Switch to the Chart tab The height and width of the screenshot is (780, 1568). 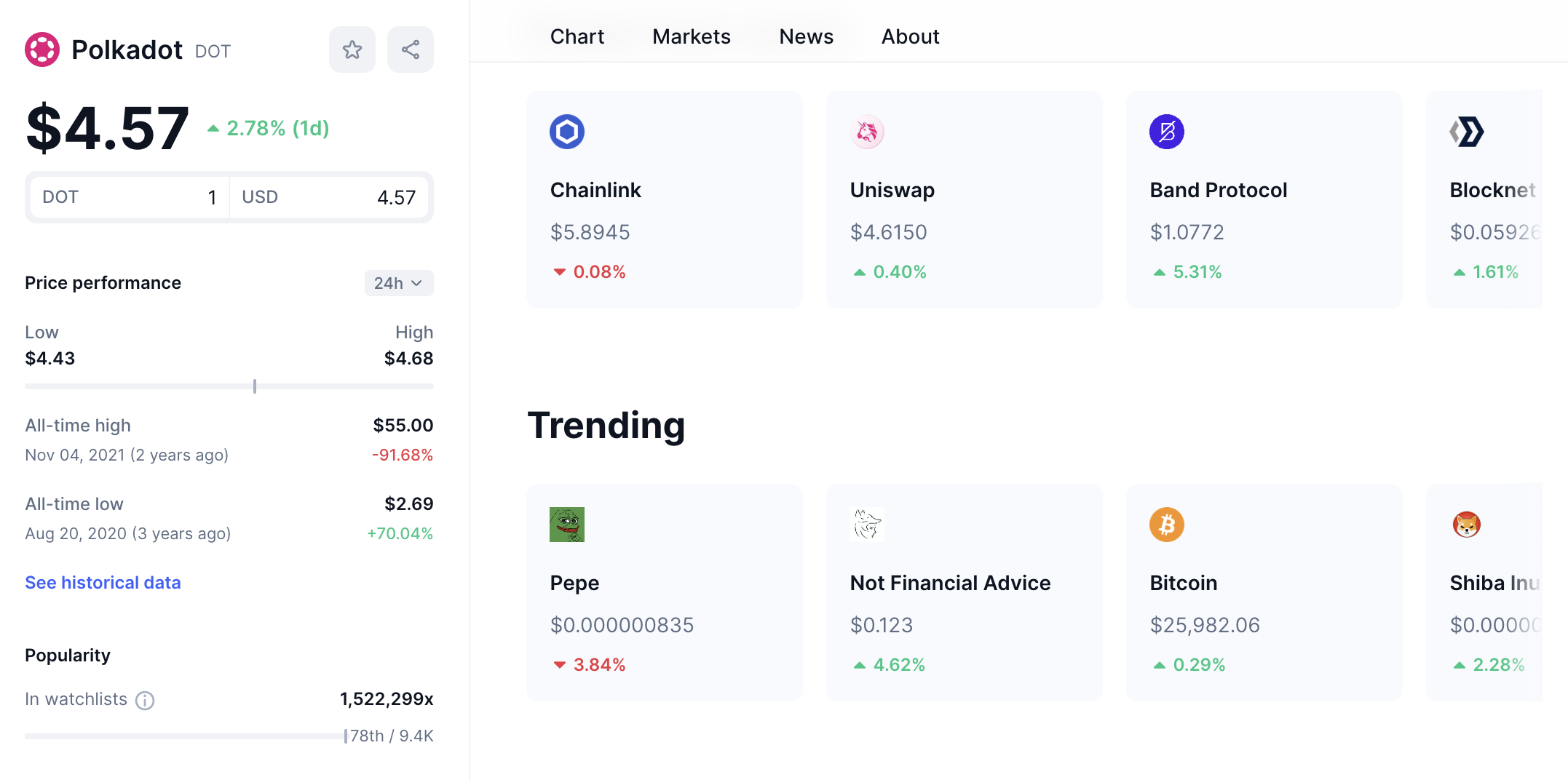(577, 36)
